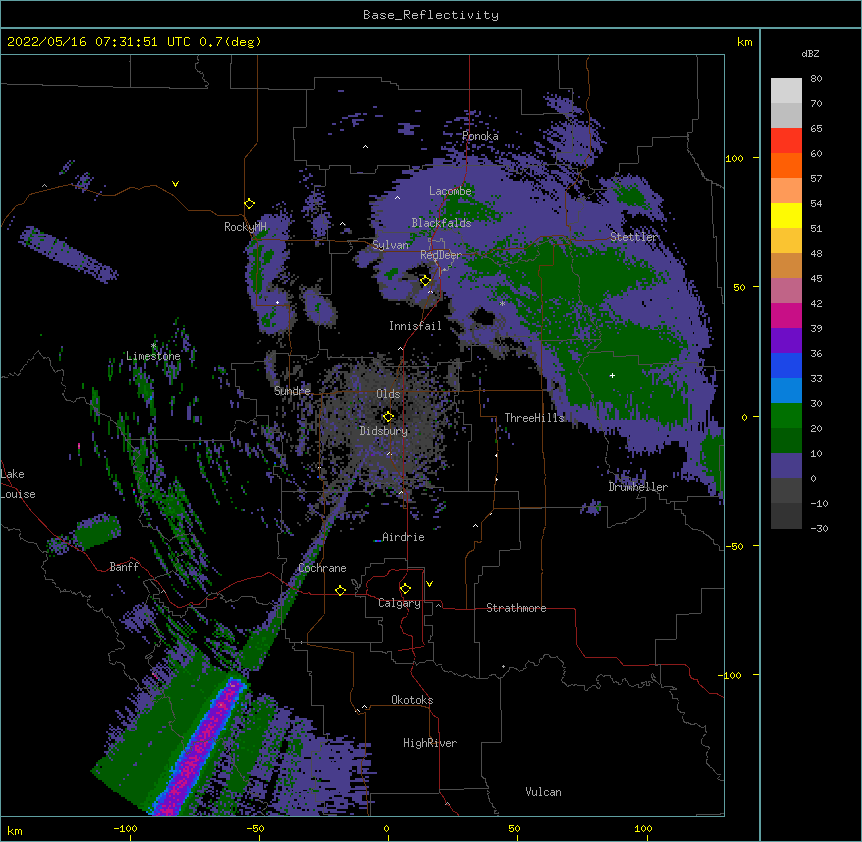Select the yellow 54 dBZ legend color

(x=786, y=215)
